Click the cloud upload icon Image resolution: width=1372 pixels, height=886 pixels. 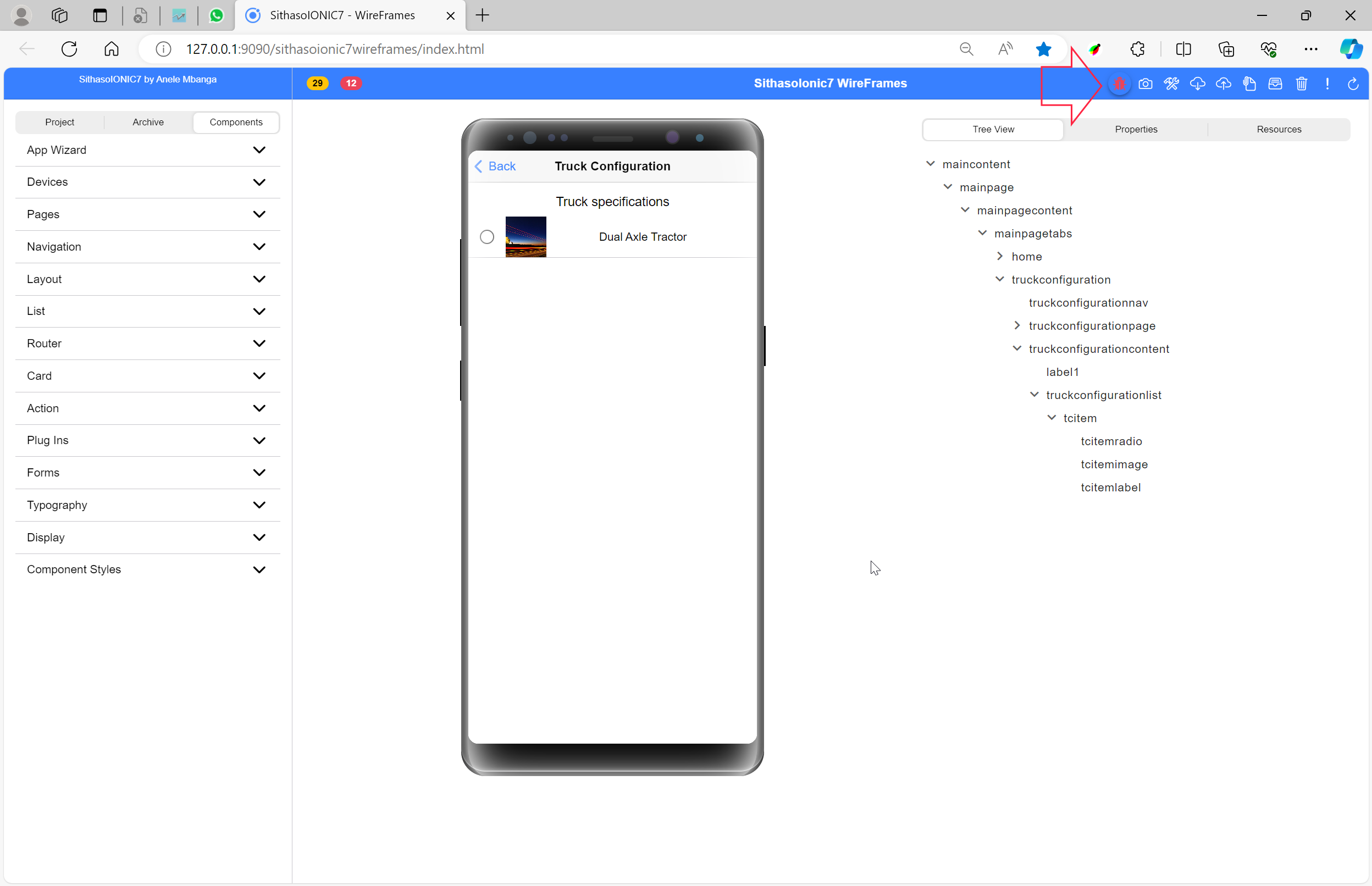pos(1223,84)
